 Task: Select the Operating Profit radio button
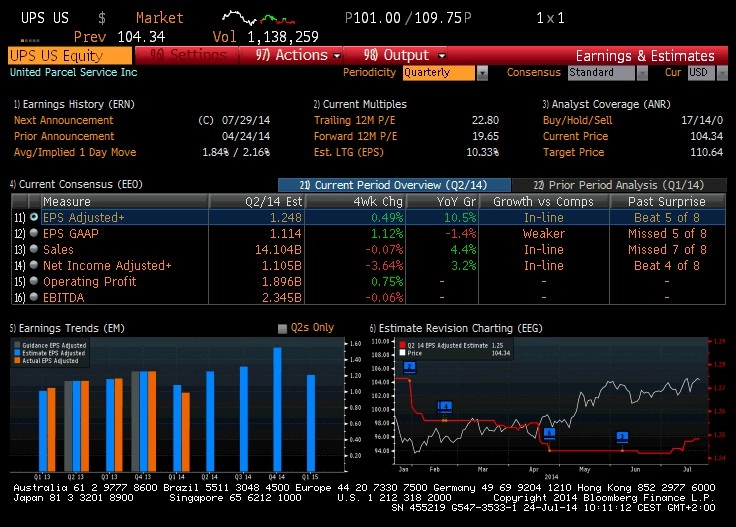[34, 281]
